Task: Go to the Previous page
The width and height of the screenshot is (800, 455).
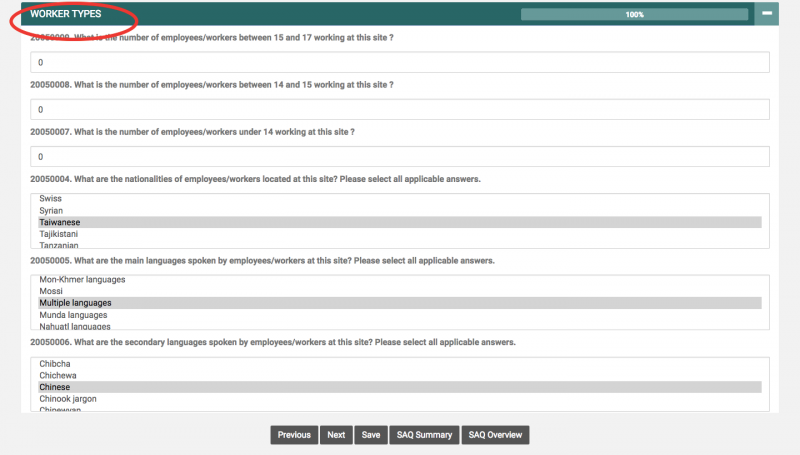Action: tap(294, 435)
